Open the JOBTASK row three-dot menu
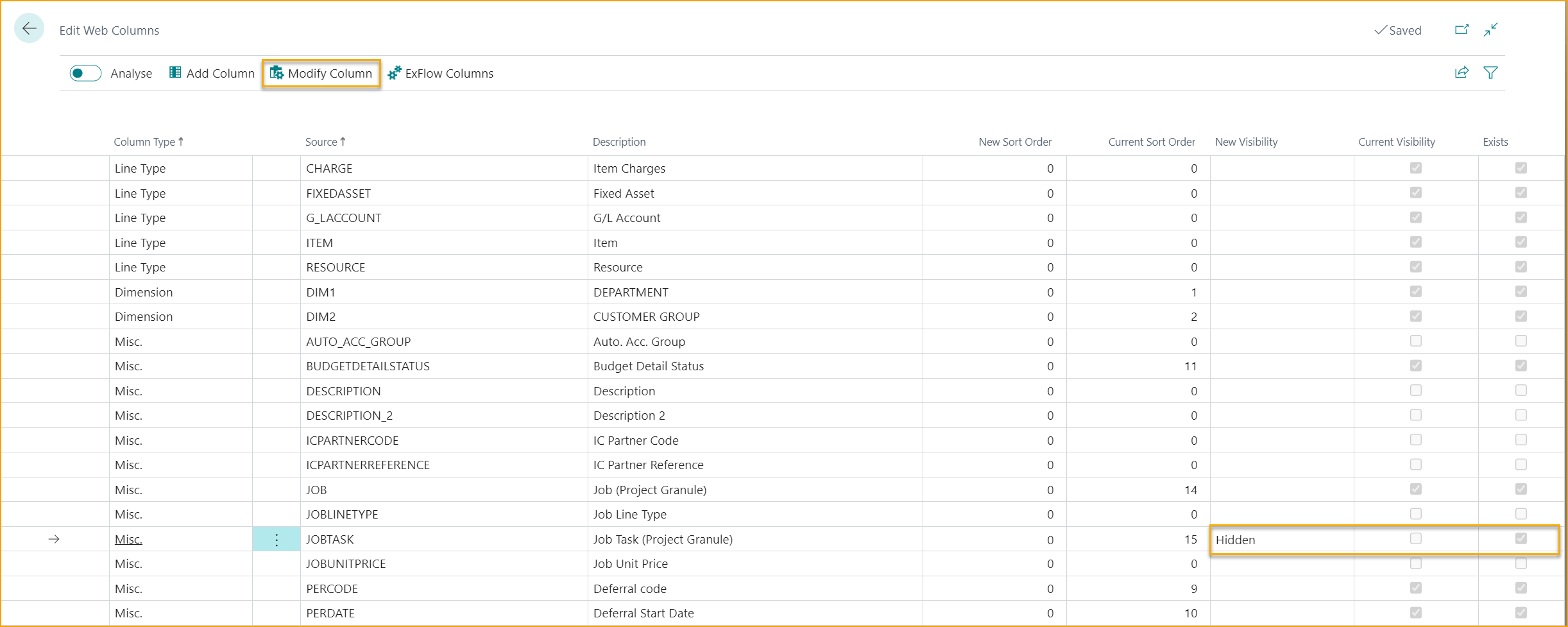The width and height of the screenshot is (1568, 627). [x=277, y=540]
